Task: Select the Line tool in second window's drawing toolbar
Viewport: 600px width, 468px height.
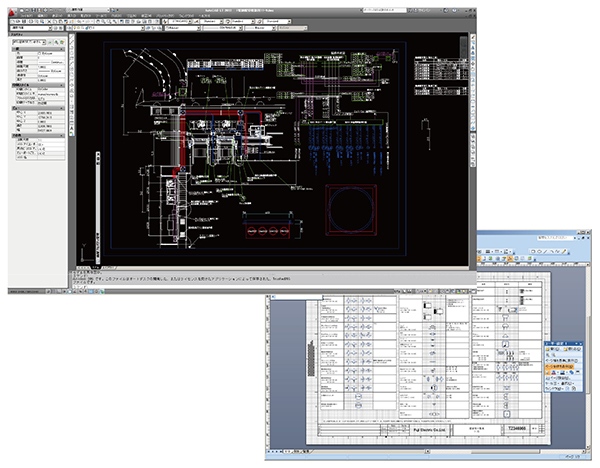Action: click(x=546, y=251)
